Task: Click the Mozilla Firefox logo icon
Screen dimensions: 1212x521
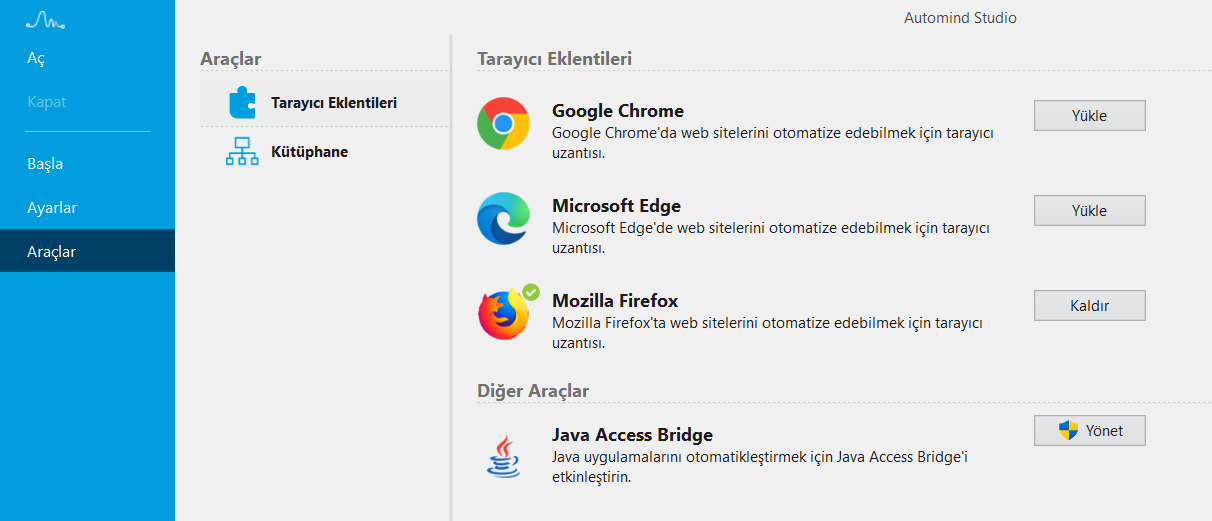Action: (x=503, y=314)
